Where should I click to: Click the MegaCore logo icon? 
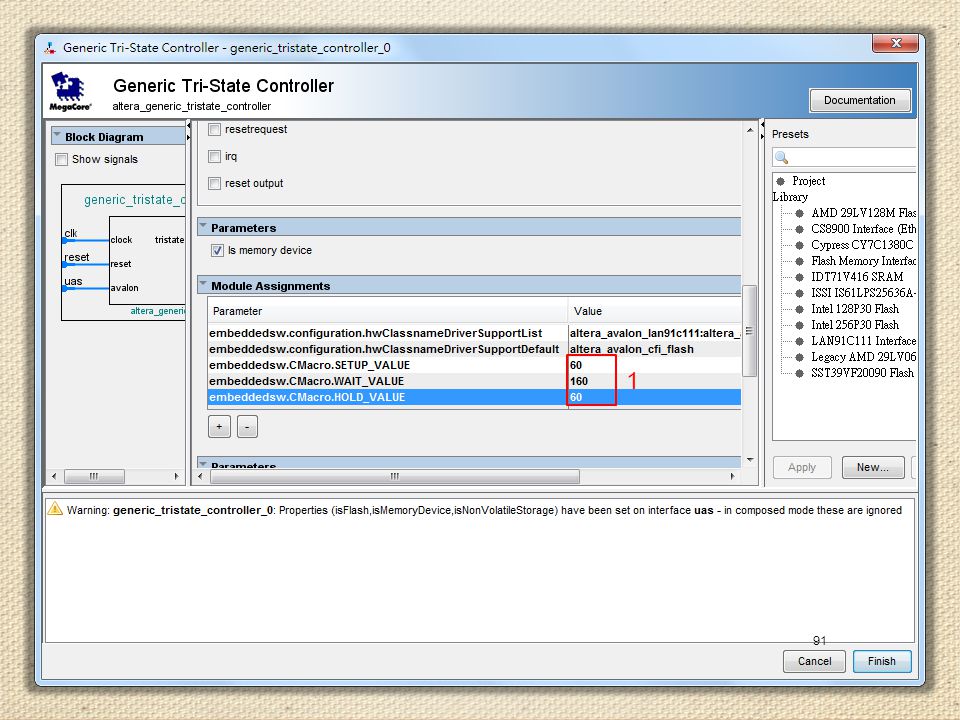[69, 91]
